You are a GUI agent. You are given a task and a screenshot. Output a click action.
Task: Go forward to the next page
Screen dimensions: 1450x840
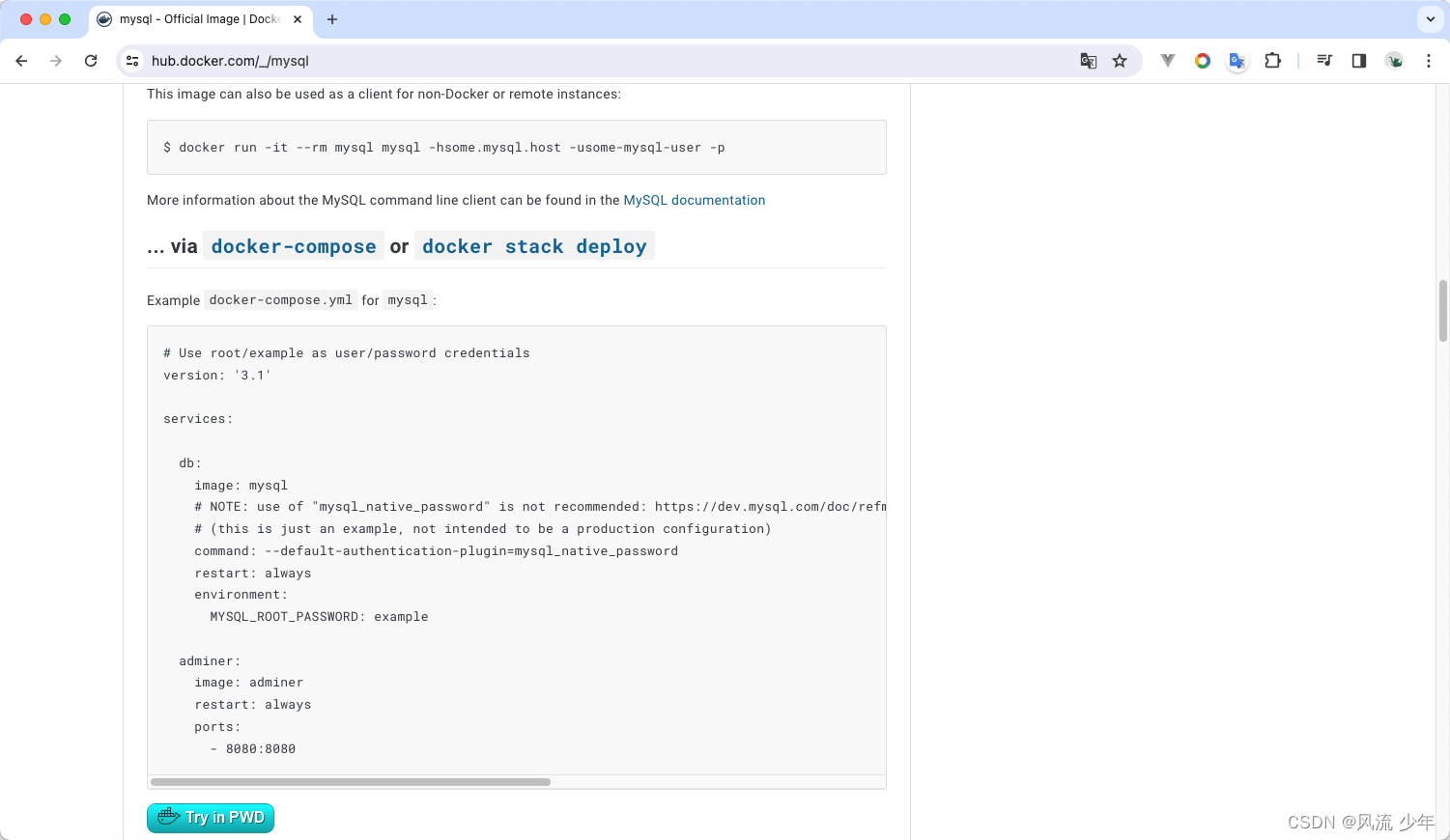(56, 61)
